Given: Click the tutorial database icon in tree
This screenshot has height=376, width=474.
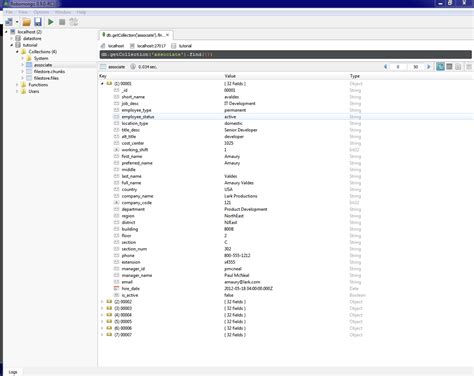Looking at the screenshot, I should 18,45.
